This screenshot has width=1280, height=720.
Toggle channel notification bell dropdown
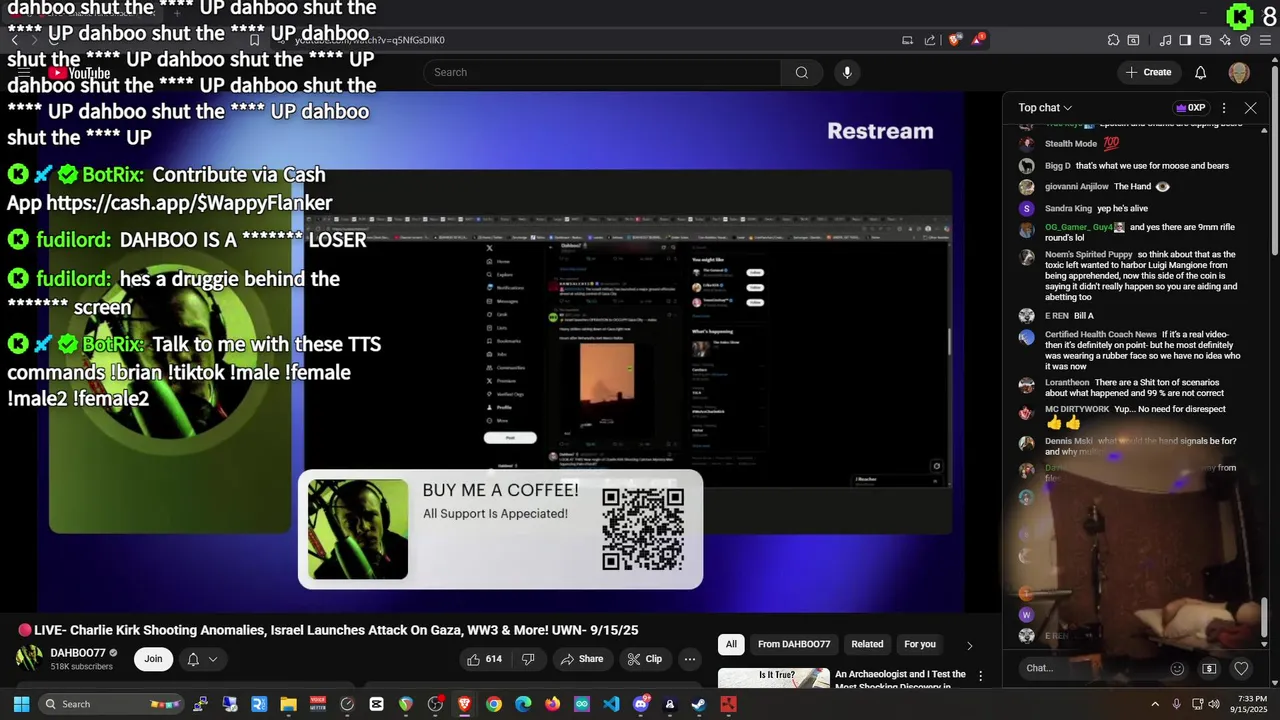pyautogui.click(x=202, y=659)
